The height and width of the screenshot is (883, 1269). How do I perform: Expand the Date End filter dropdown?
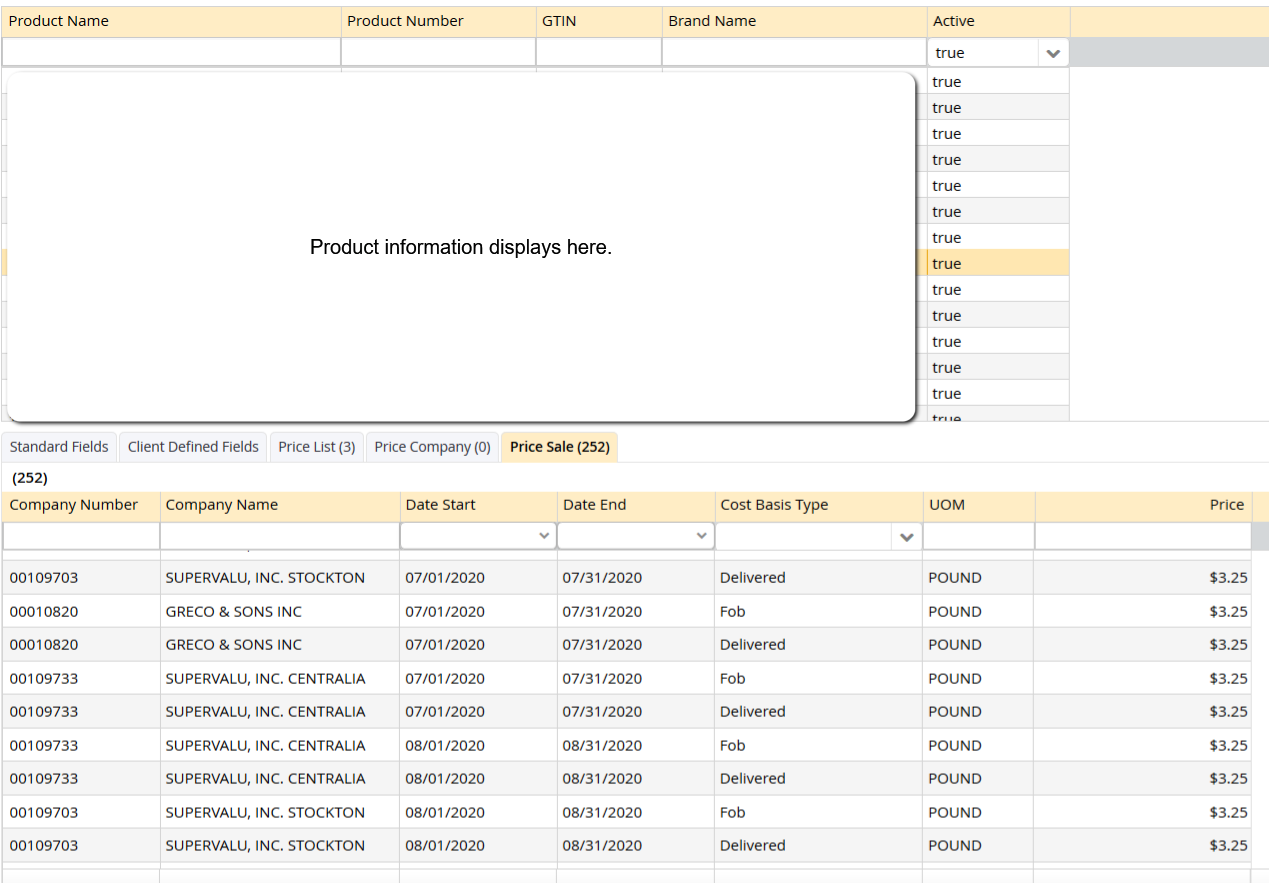pos(701,536)
